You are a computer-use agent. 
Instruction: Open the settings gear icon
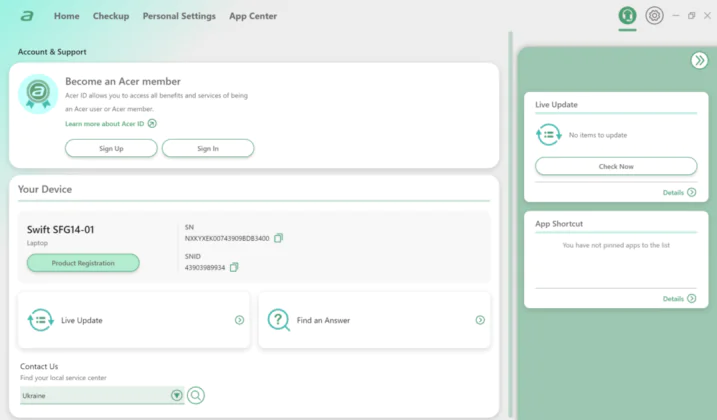coord(654,16)
